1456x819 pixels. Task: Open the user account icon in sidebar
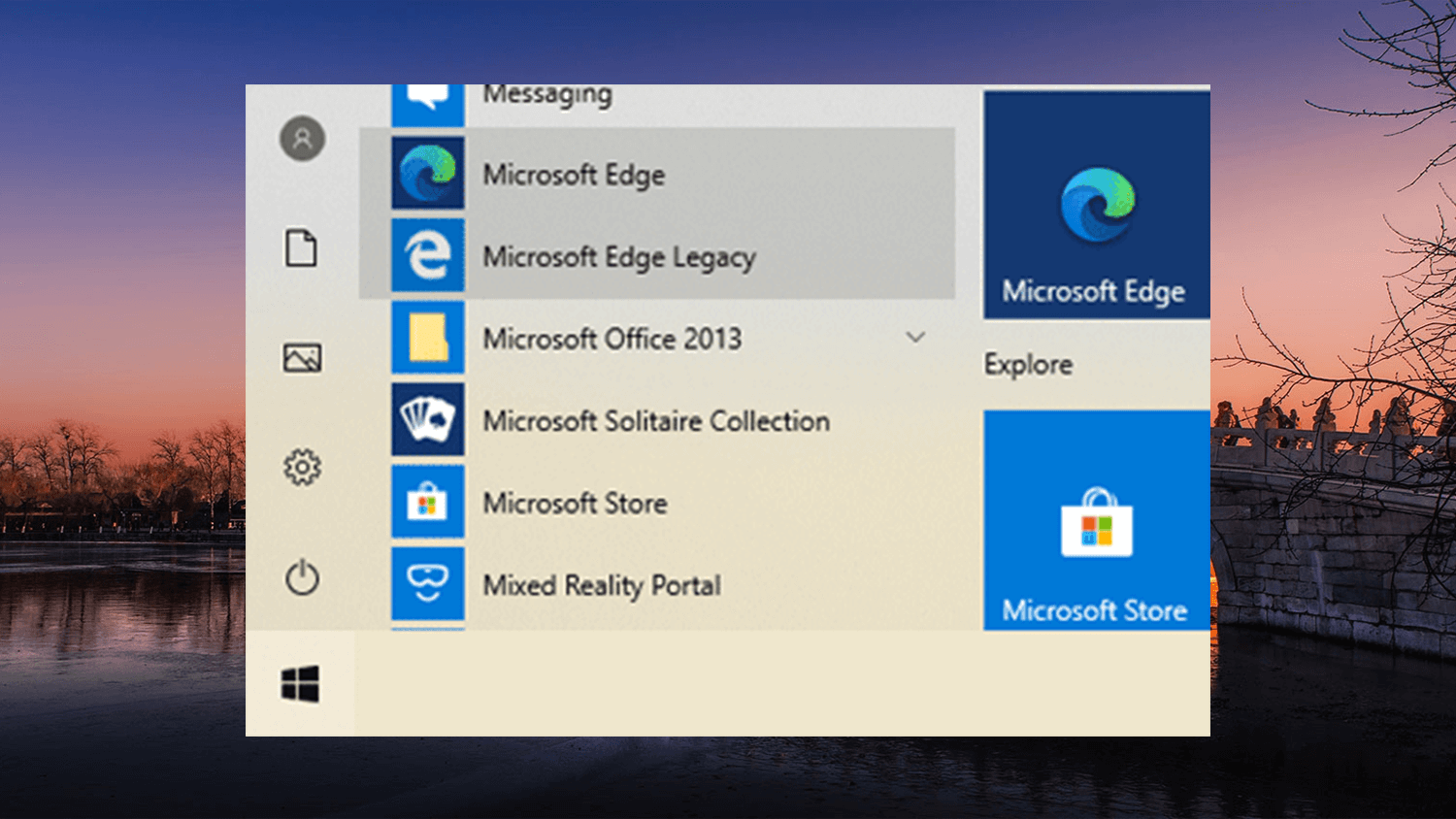pyautogui.click(x=303, y=139)
